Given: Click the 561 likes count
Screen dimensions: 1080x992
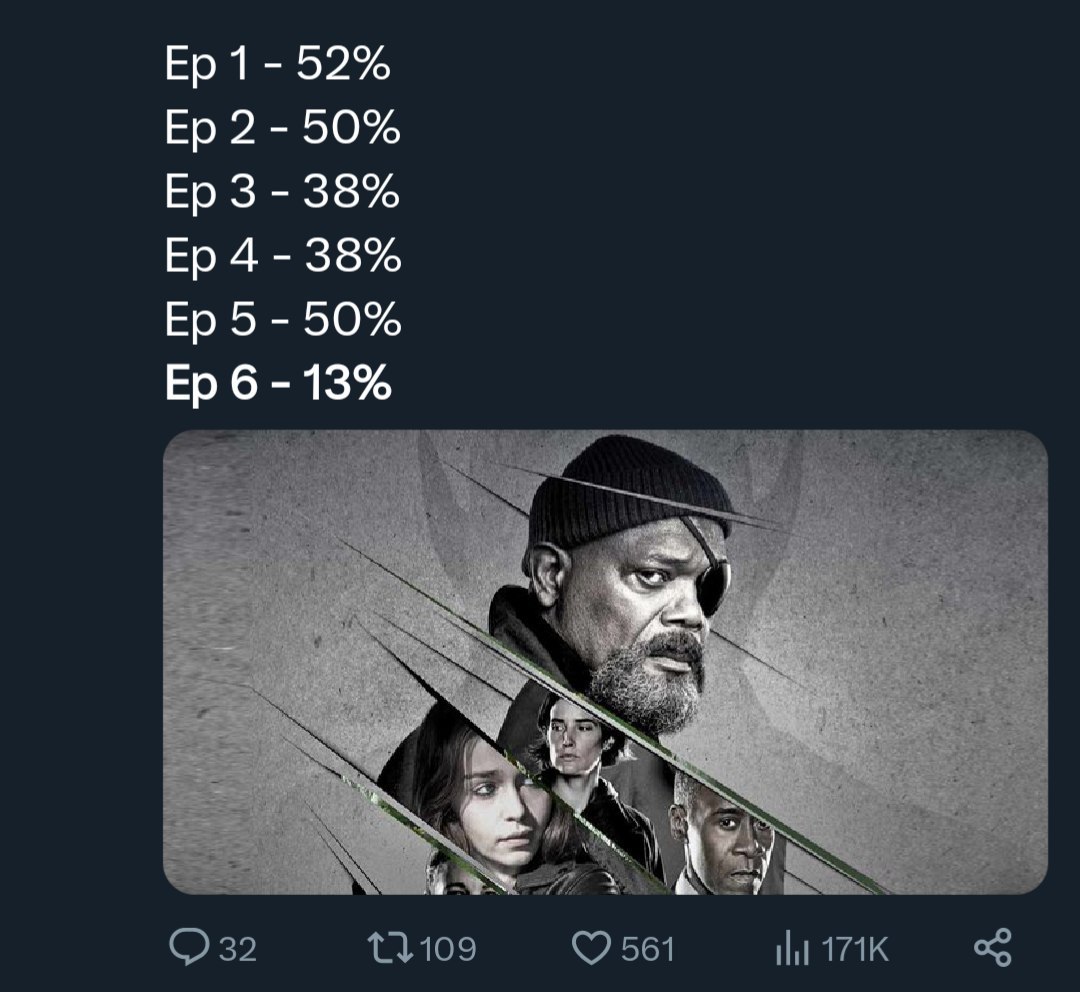Looking at the screenshot, I should (x=647, y=949).
